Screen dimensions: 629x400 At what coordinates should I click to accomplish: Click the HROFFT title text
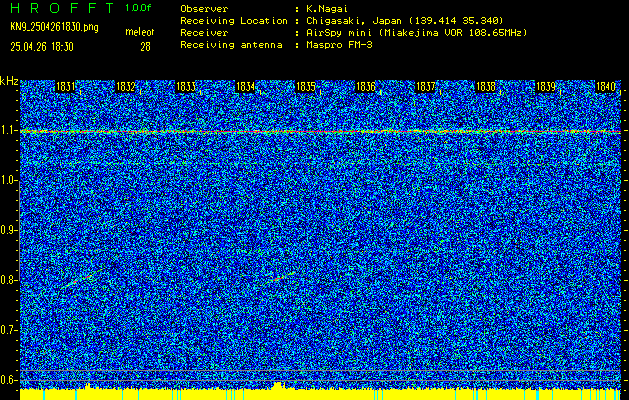pyautogui.click(x=62, y=8)
